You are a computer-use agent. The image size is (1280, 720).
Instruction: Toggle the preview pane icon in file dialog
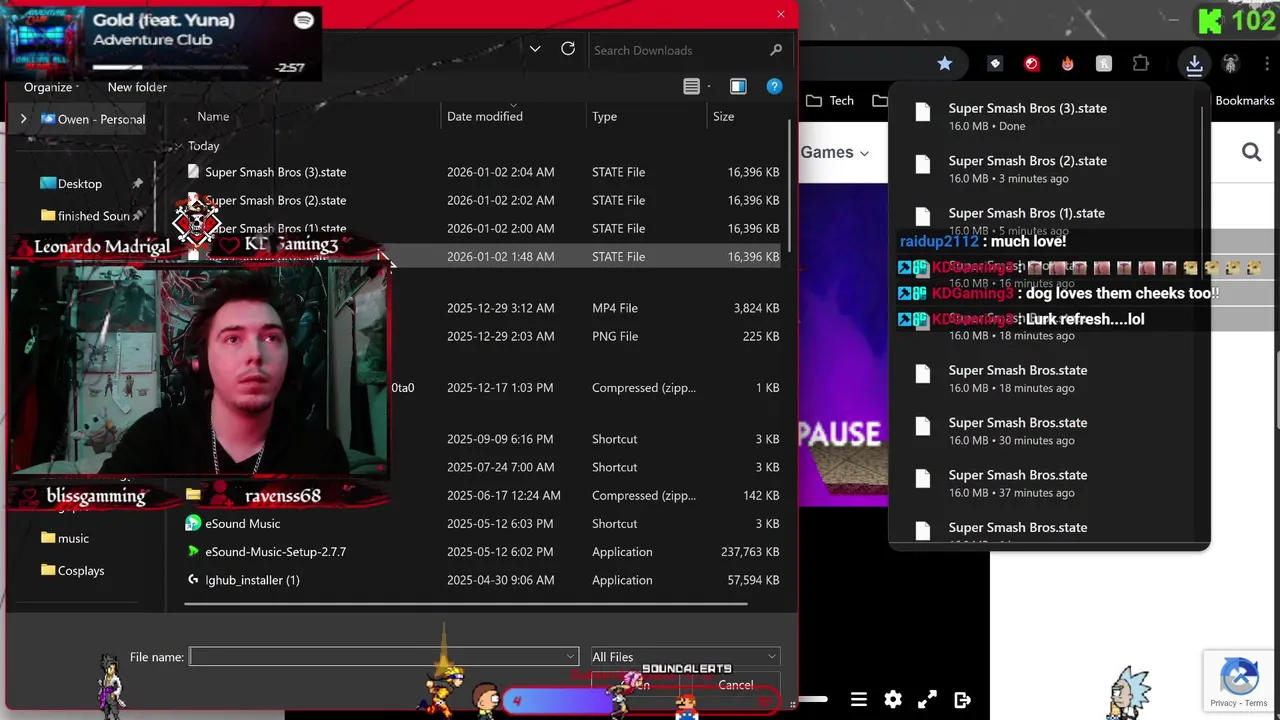(x=738, y=87)
